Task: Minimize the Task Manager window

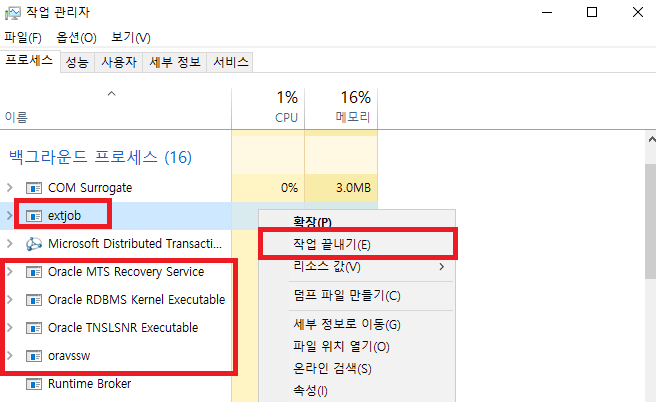Action: (547, 13)
